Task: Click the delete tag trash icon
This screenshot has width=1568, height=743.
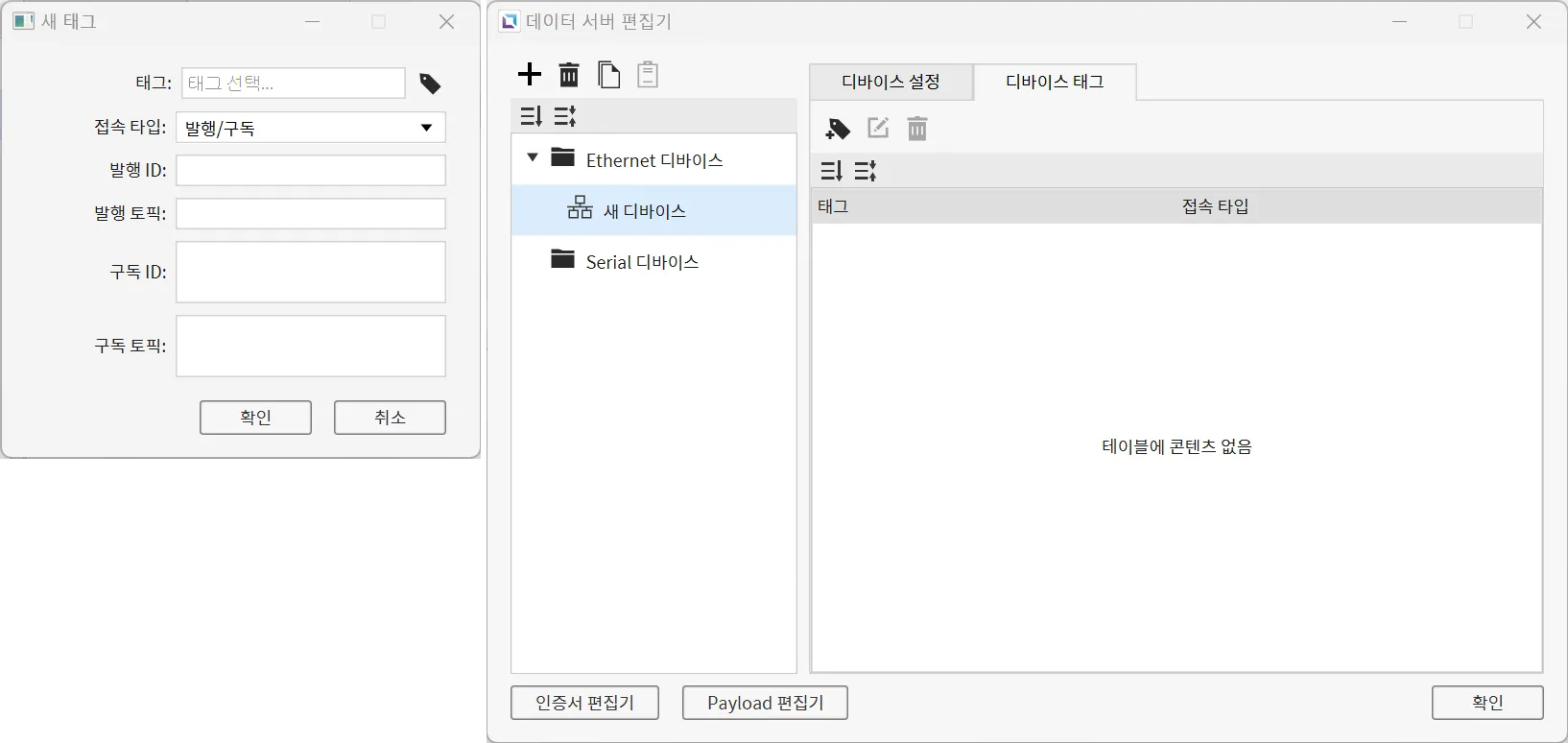Action: click(917, 129)
